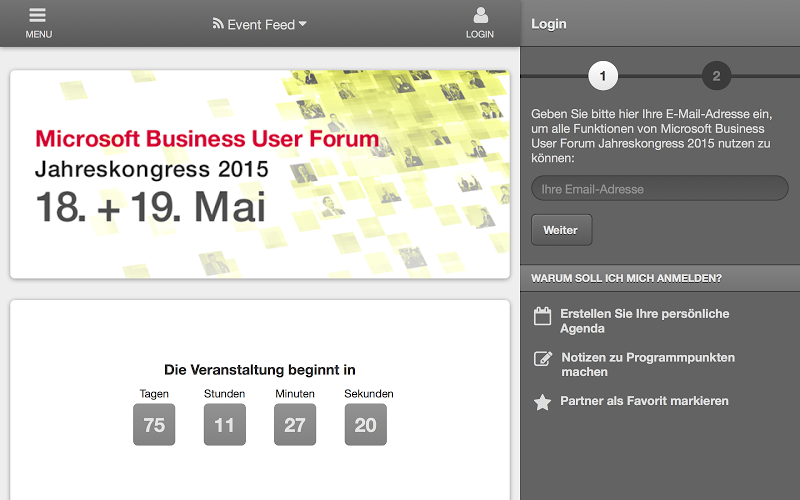Select step 1 circle in login progress
Screen dimensions: 800x500
pos(603,76)
